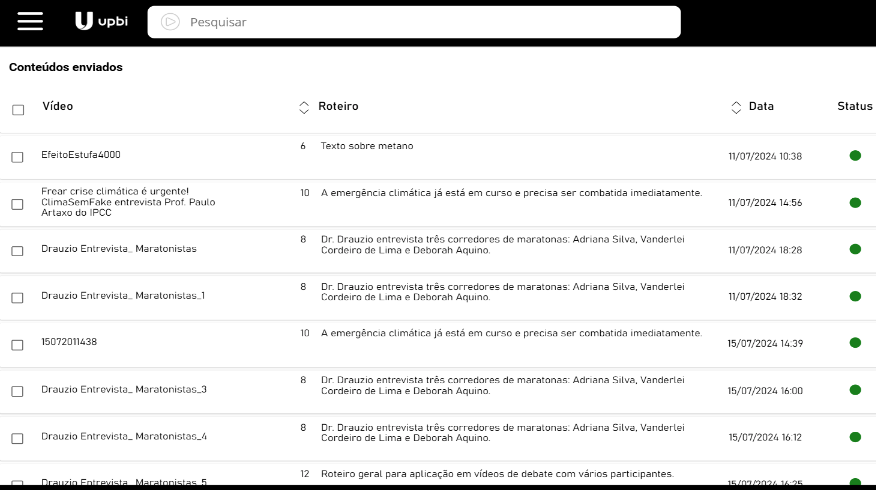
Task: Click roteiro text in Frear crise climática row
Action: pos(511,193)
